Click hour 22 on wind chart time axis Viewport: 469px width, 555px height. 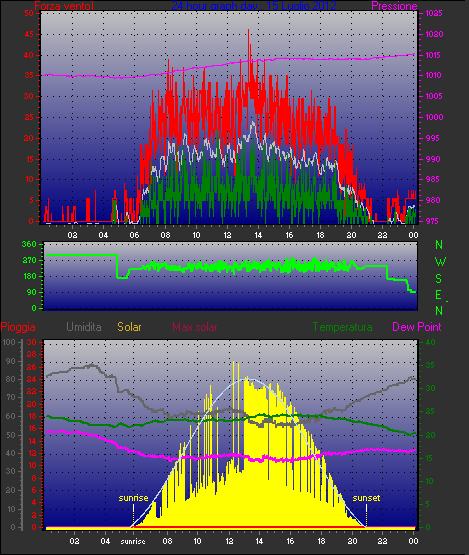tap(382, 235)
